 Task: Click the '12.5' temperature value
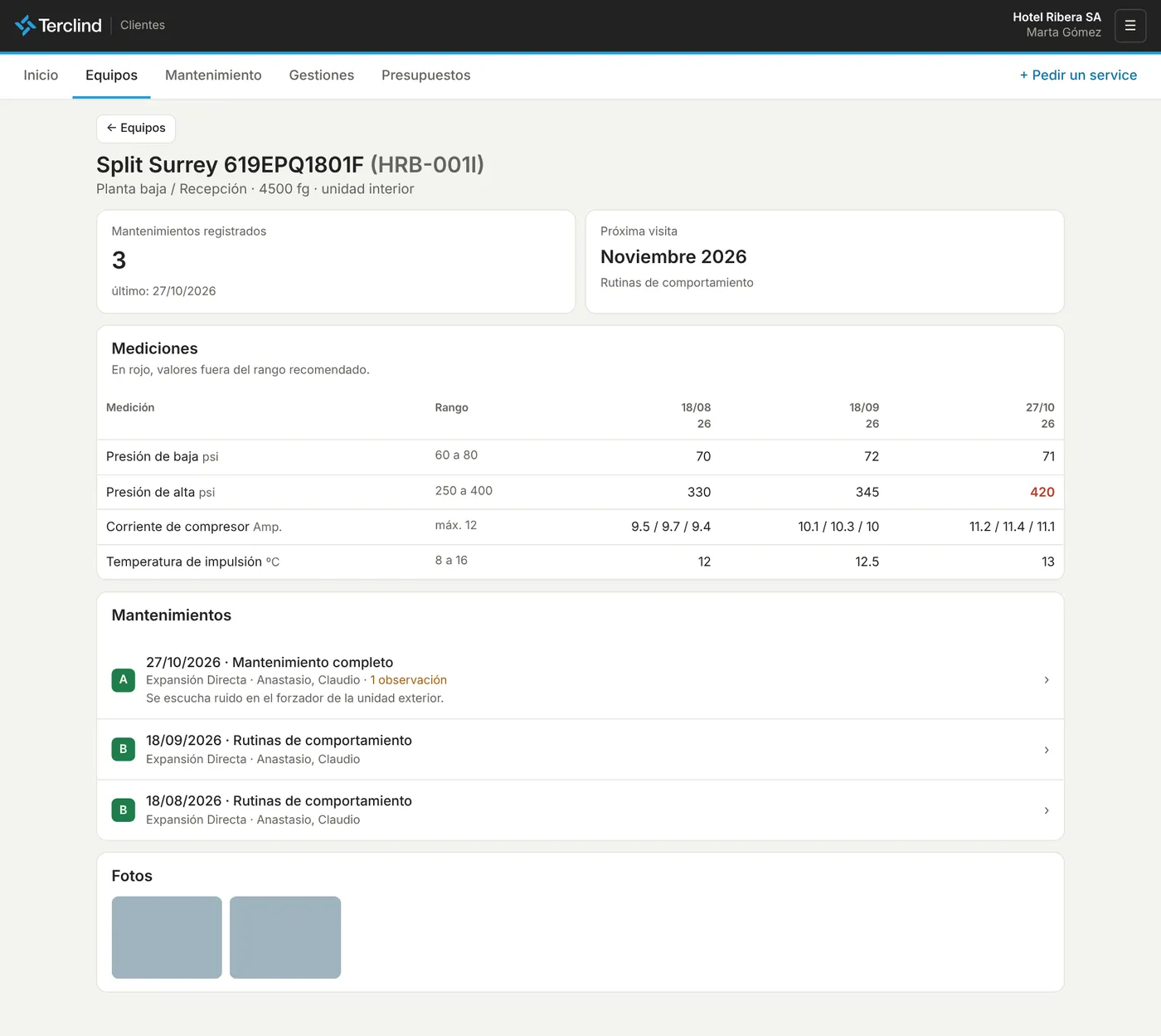pos(867,562)
